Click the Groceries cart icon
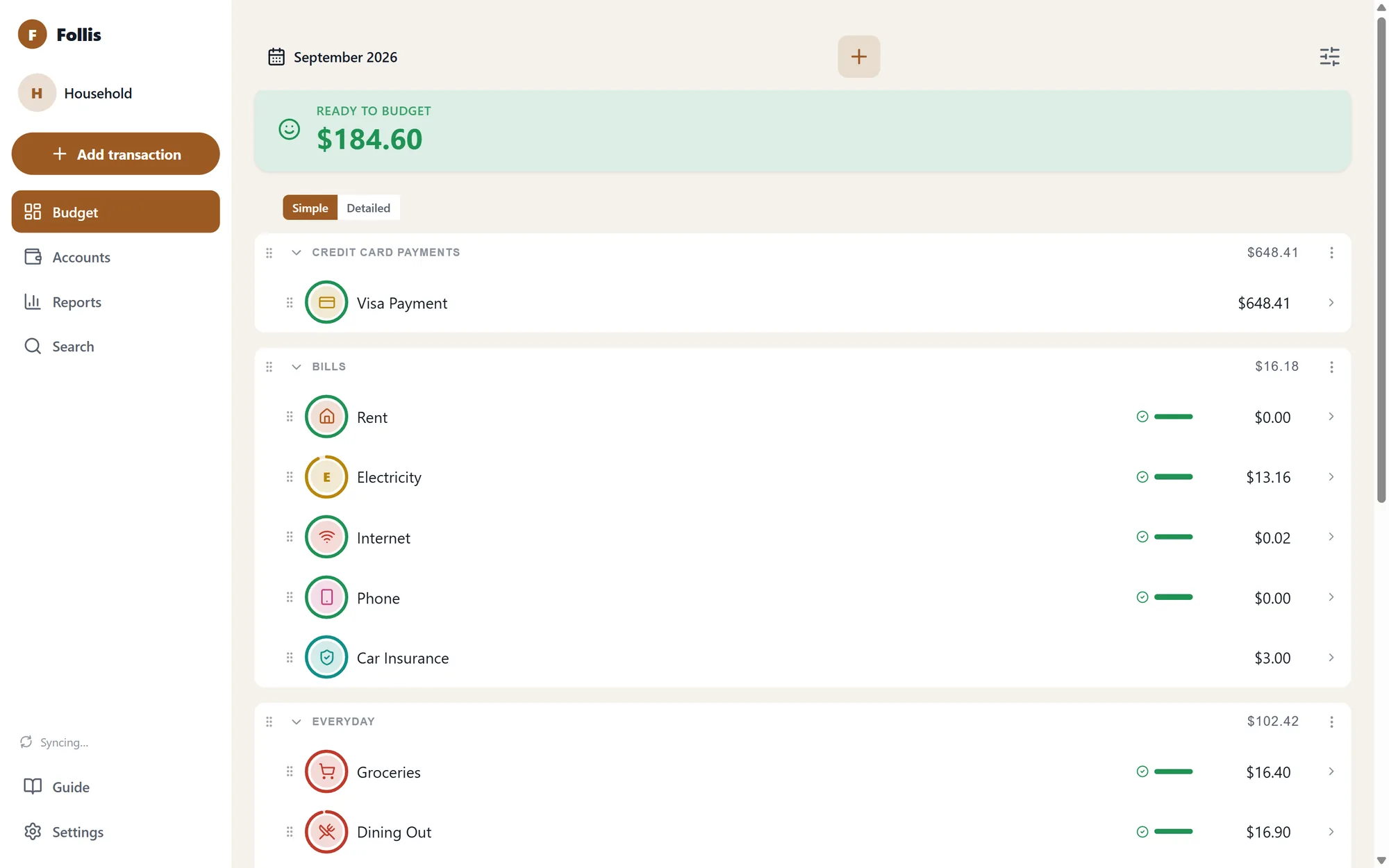This screenshot has height=868, width=1389. click(326, 771)
